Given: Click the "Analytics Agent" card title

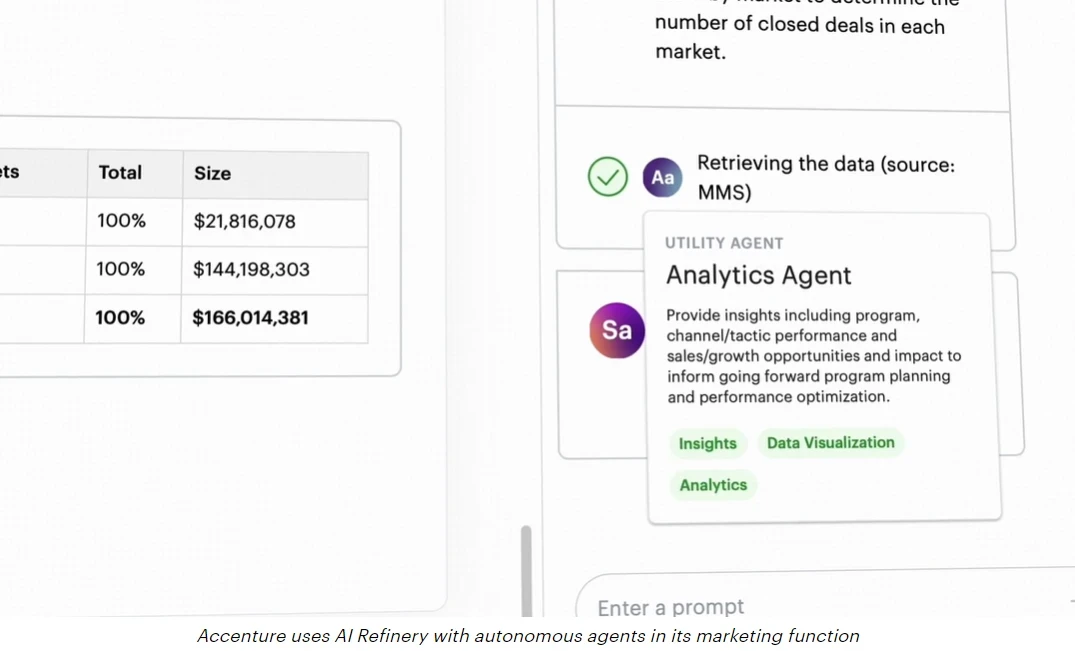Looking at the screenshot, I should point(758,275).
